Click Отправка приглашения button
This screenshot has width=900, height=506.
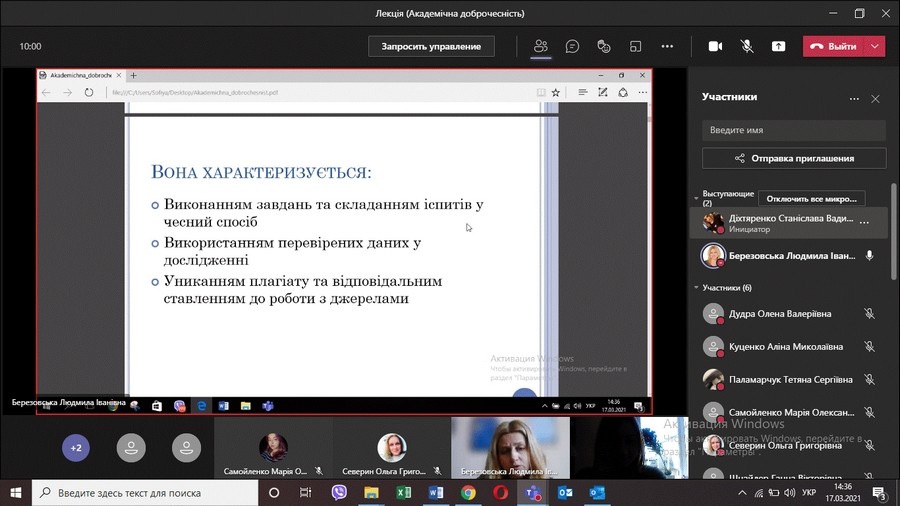(794, 158)
